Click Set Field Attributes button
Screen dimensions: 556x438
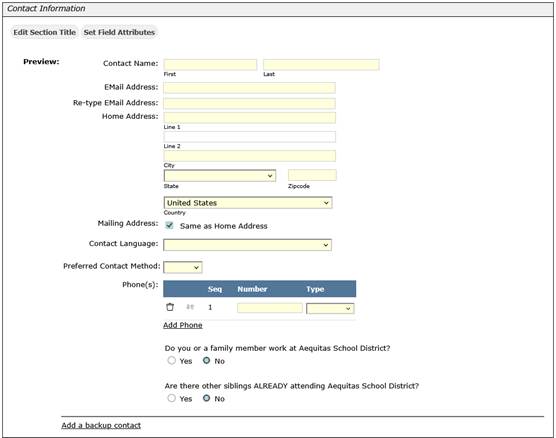[x=119, y=32]
